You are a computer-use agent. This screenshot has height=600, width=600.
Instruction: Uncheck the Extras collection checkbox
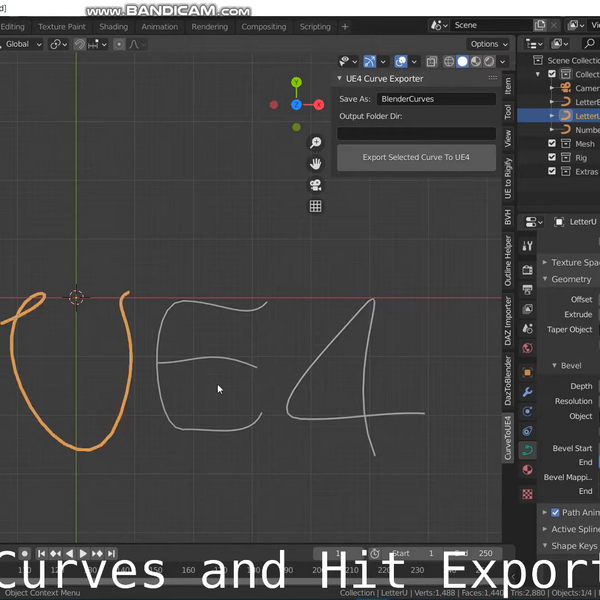[x=552, y=171]
